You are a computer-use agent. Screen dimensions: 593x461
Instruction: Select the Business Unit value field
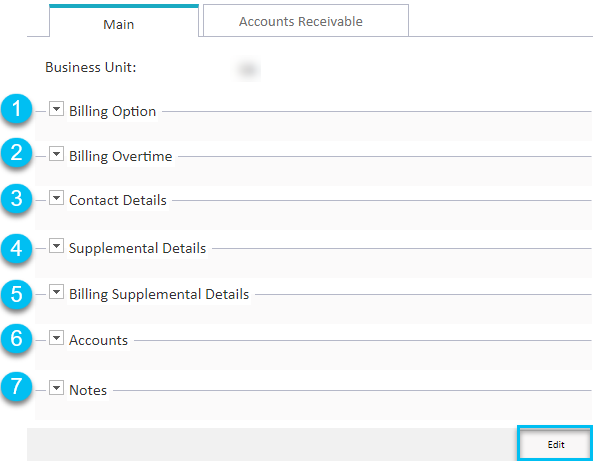tap(248, 70)
